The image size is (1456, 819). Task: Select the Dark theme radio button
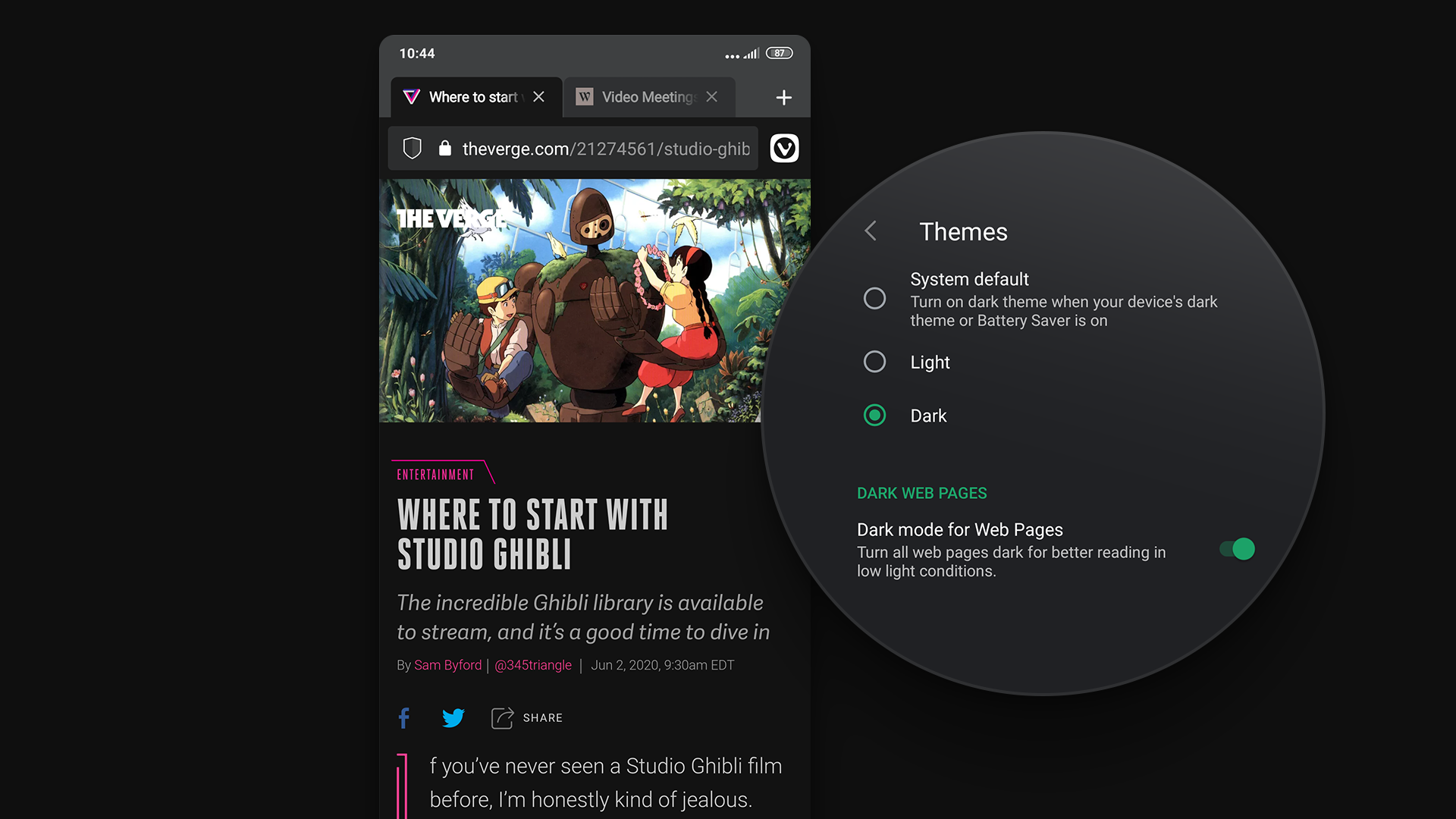point(875,415)
